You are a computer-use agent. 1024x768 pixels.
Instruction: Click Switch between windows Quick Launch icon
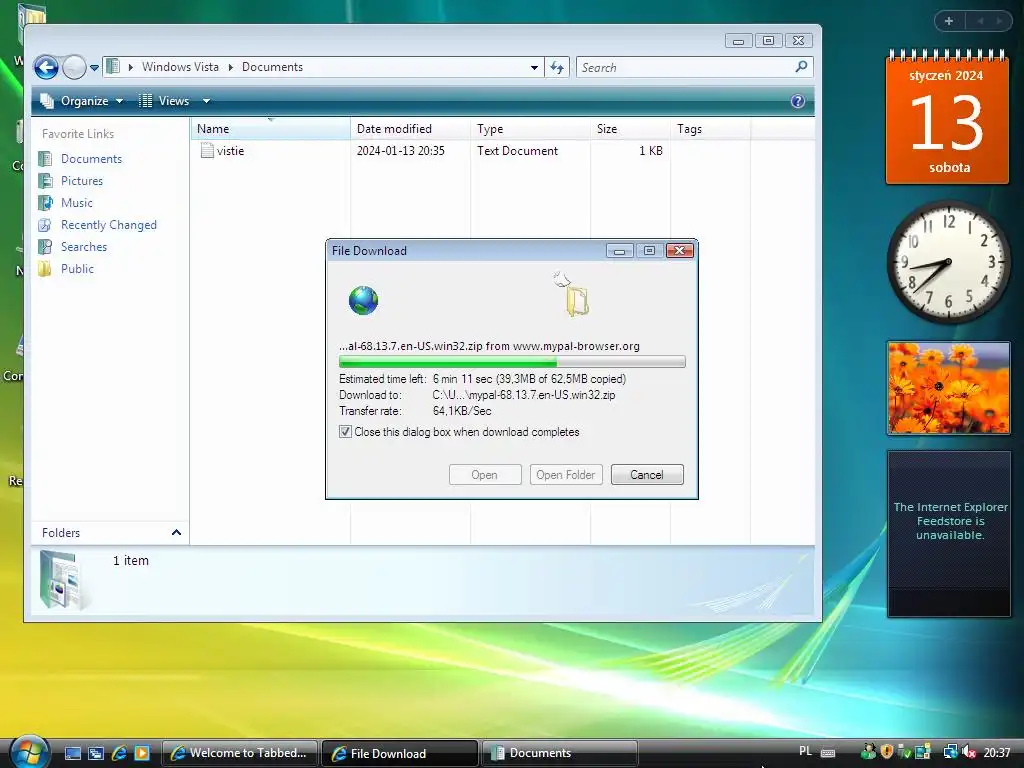point(96,753)
